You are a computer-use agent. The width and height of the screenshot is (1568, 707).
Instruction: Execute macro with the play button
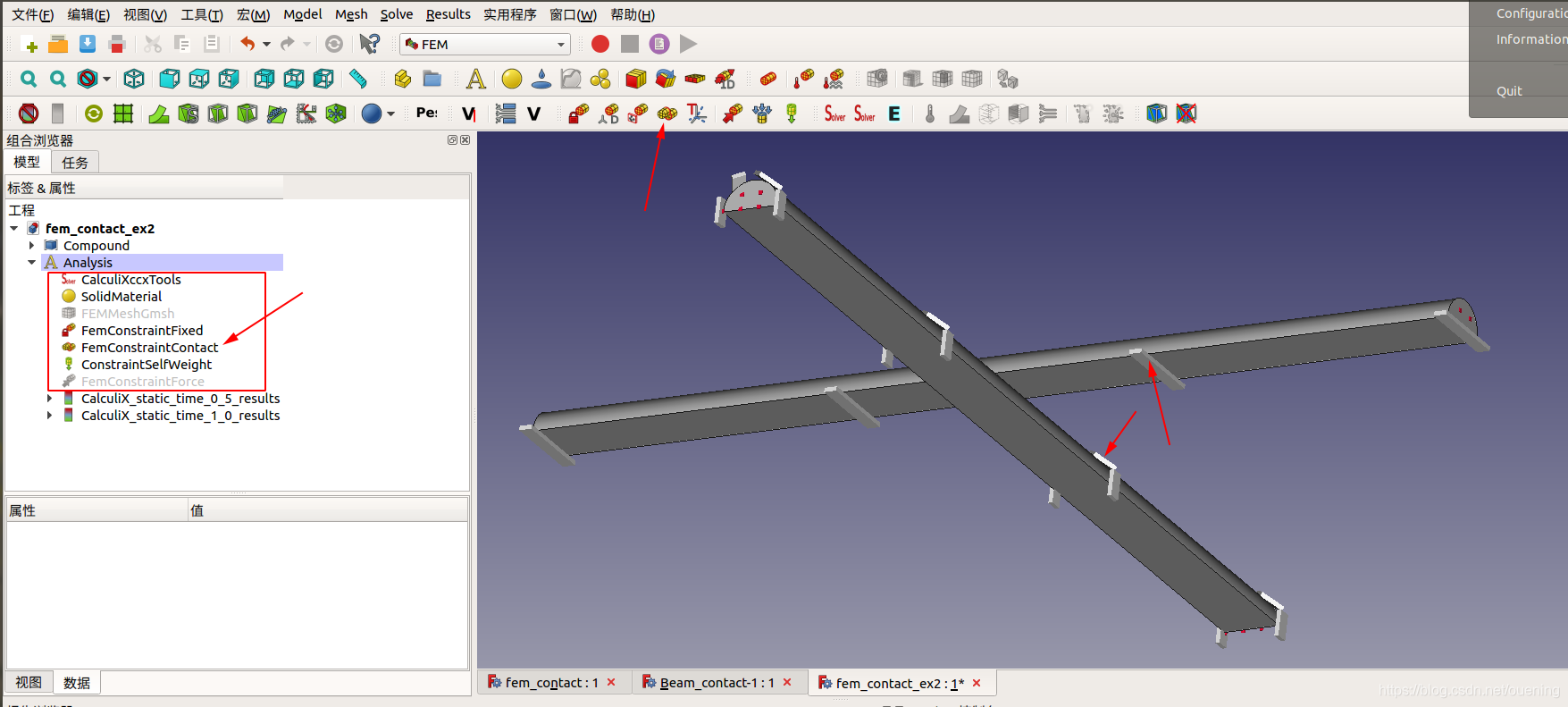point(688,44)
